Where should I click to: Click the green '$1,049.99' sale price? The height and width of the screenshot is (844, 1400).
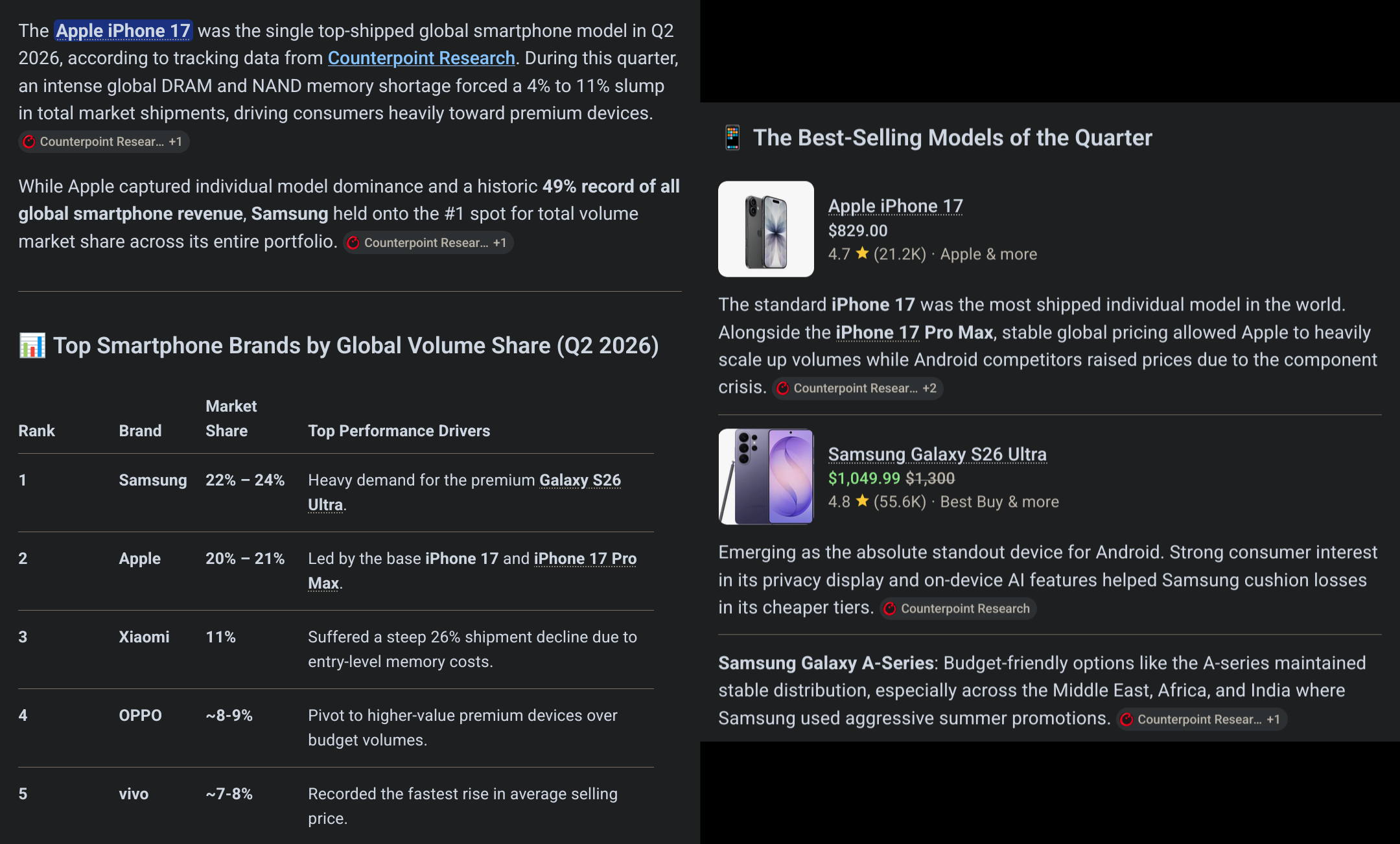pos(864,478)
